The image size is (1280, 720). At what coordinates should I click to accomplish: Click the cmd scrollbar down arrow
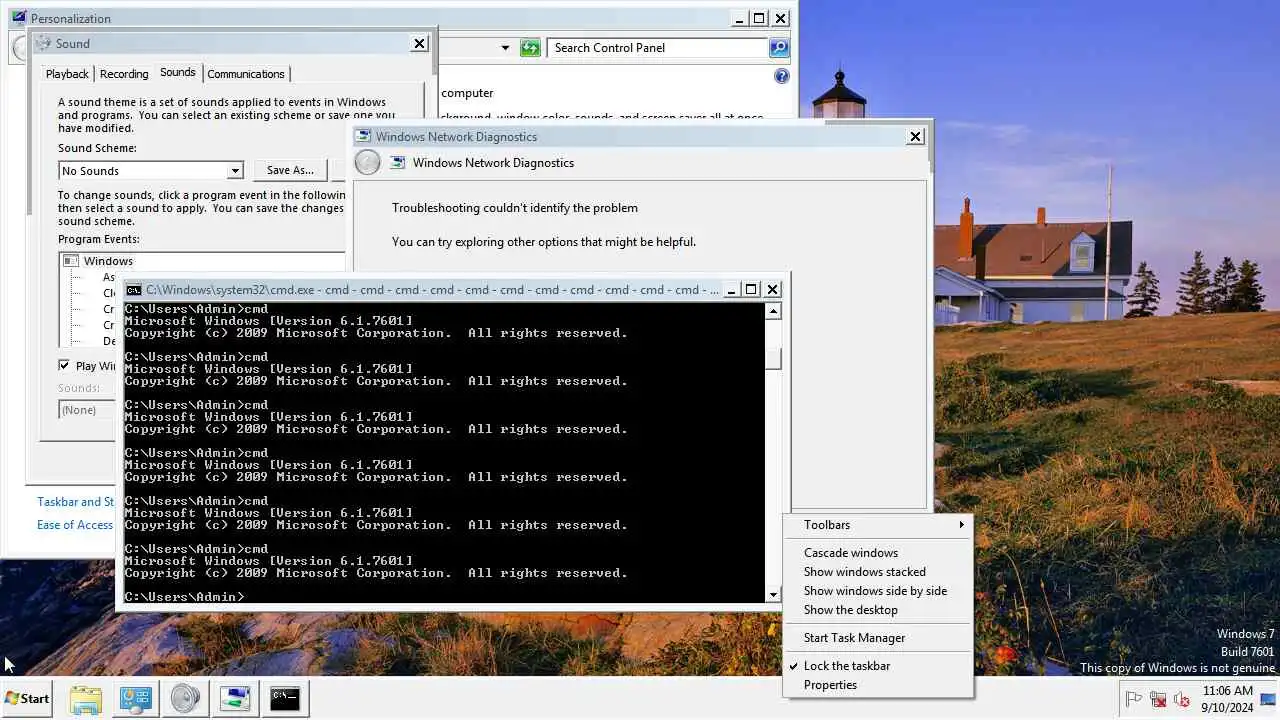[773, 595]
